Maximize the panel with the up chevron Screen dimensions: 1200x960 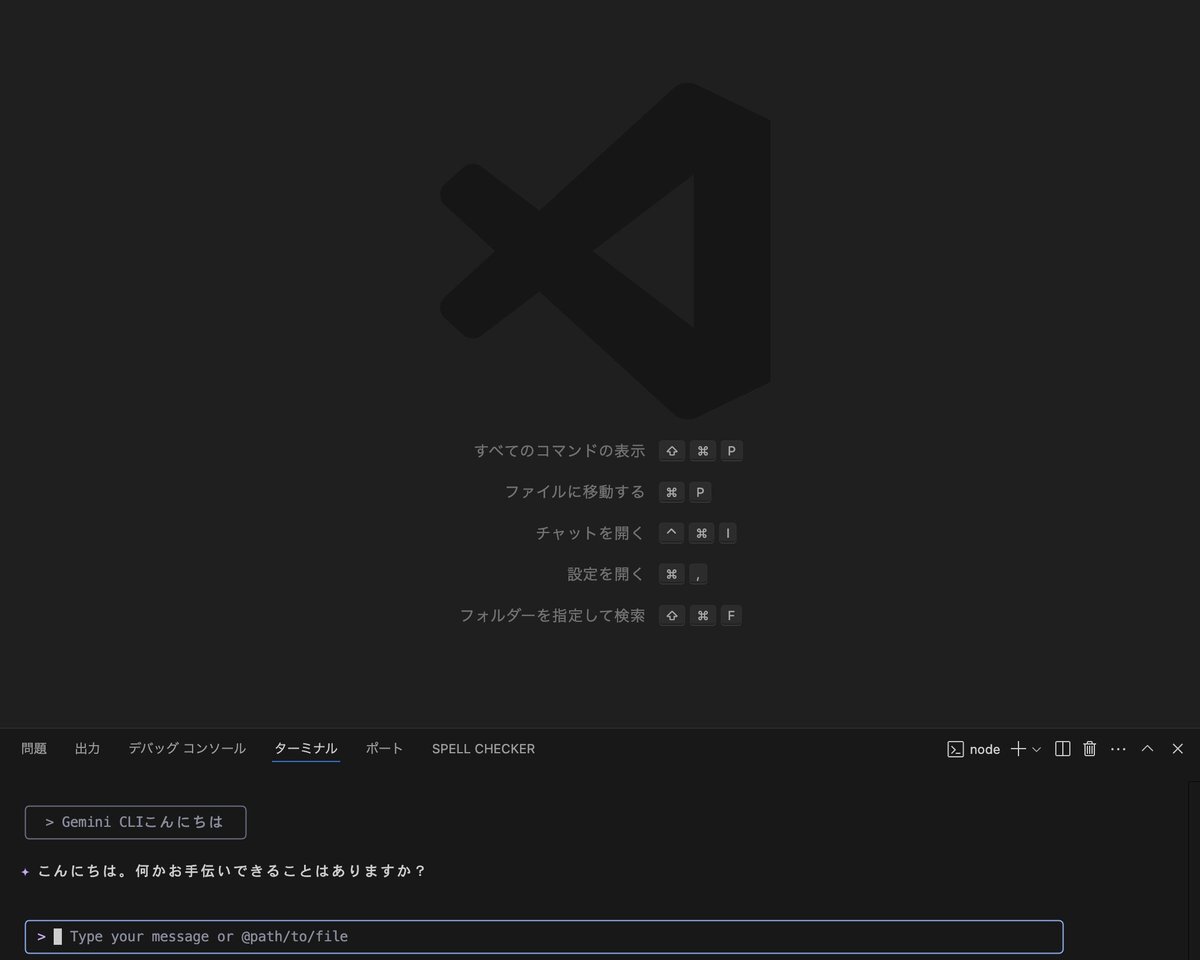1148,749
